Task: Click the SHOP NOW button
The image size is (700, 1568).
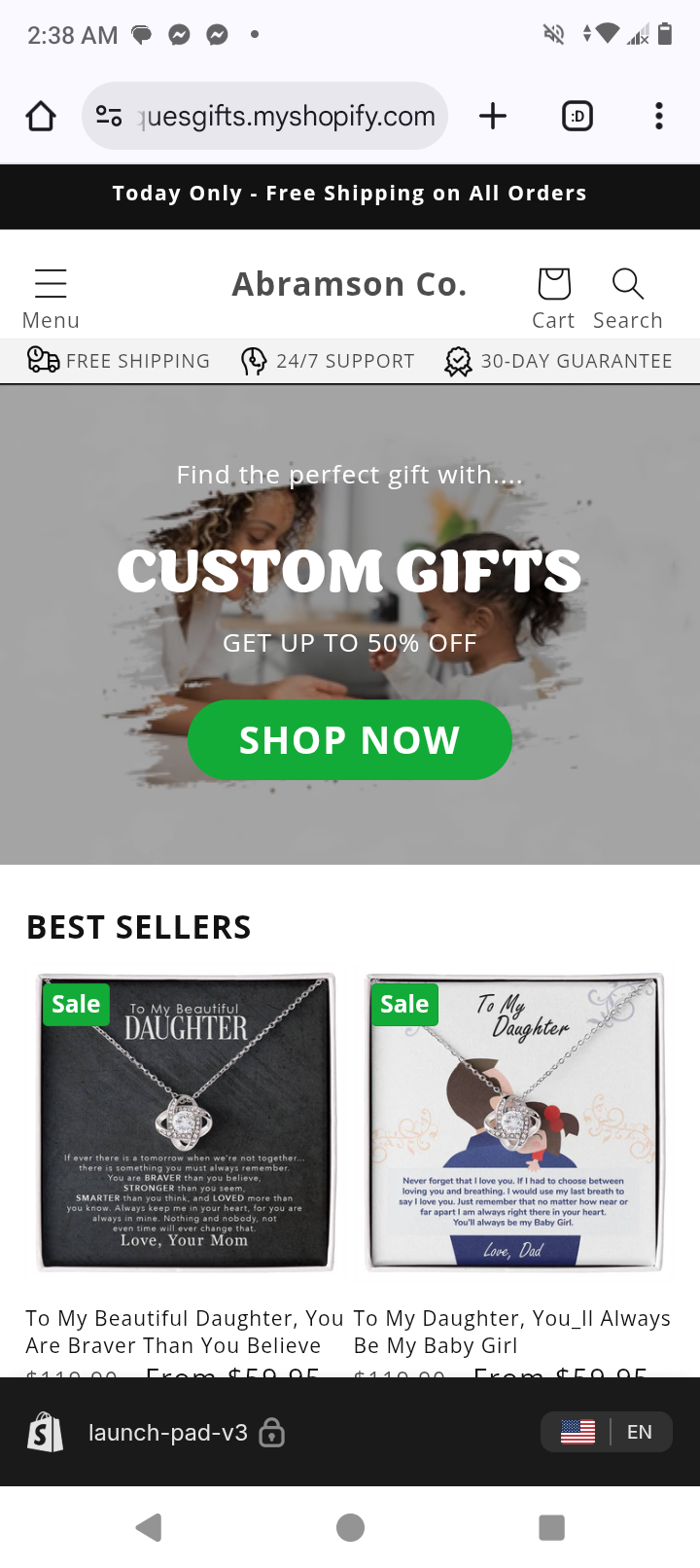Action: pyautogui.click(x=350, y=740)
